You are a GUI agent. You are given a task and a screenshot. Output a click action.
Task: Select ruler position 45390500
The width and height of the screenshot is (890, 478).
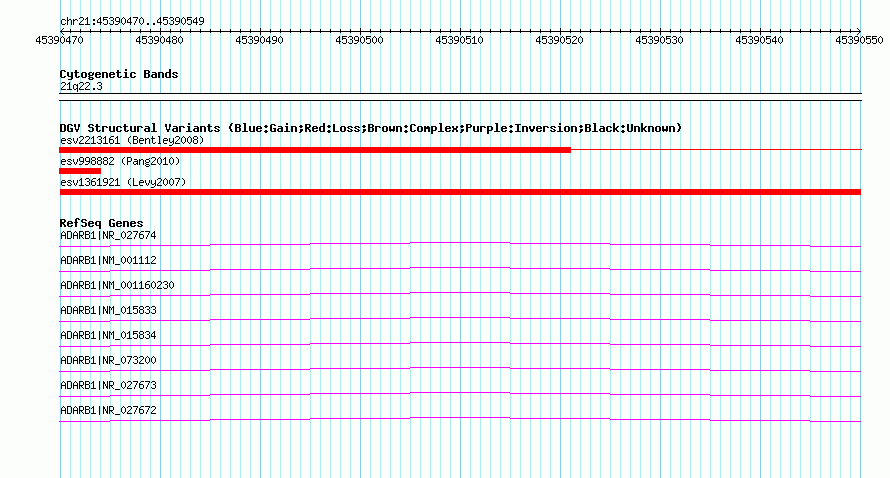coord(359,40)
